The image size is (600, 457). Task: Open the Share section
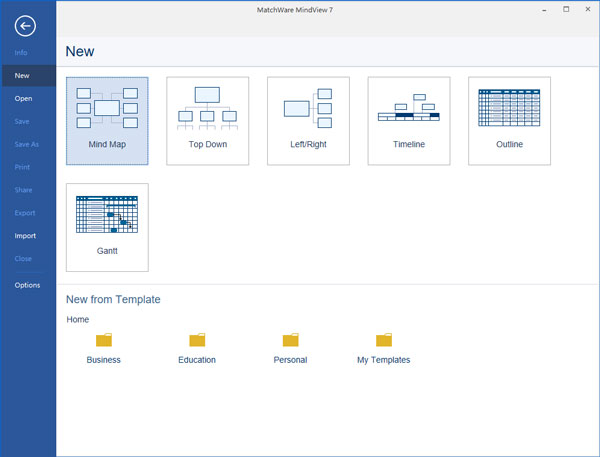23,190
